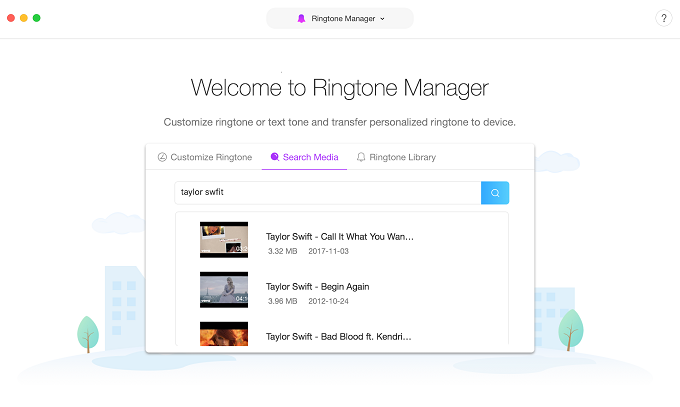
Task: Click the '2012-10-24' date text
Action: tap(328, 301)
